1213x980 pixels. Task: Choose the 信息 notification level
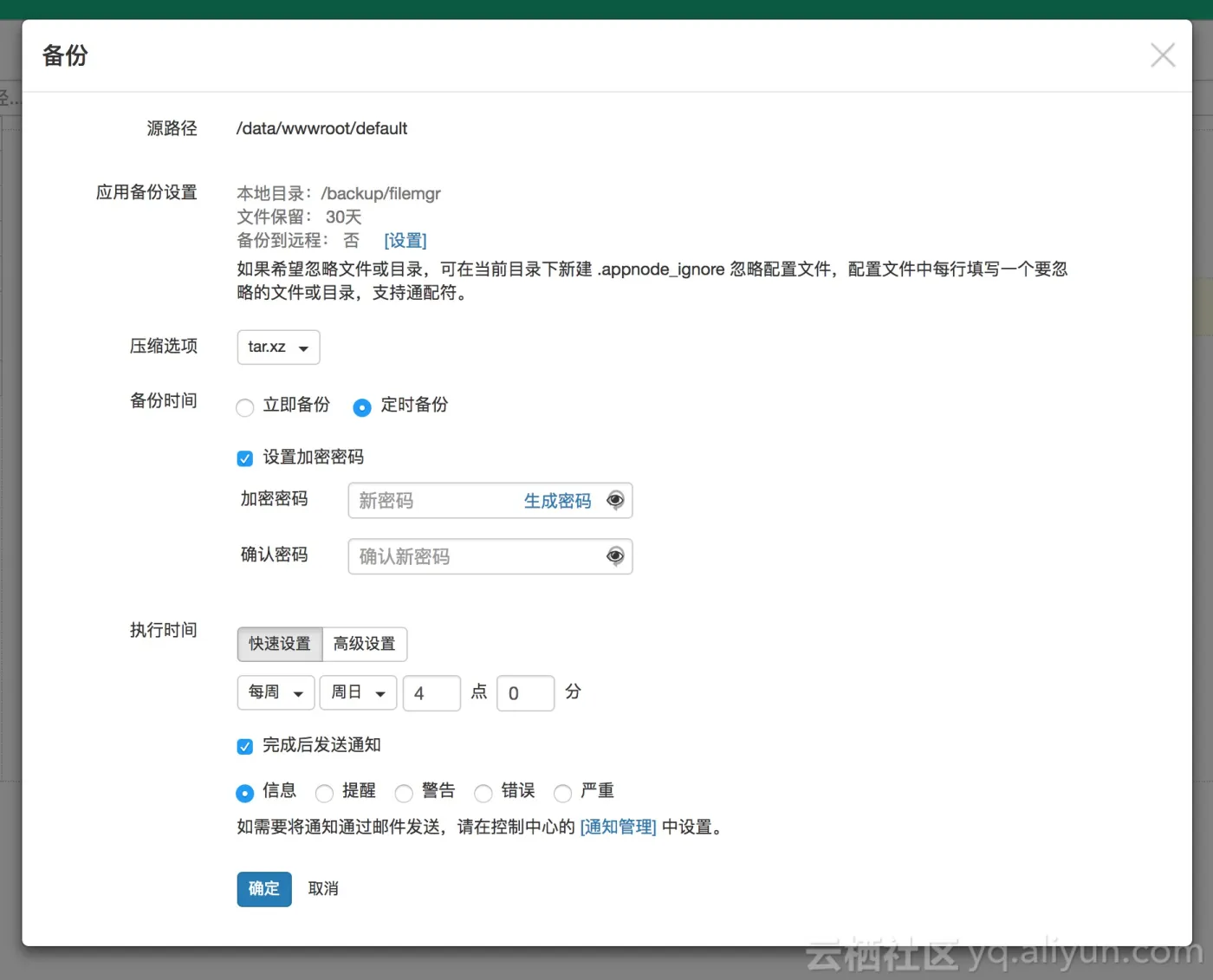click(x=245, y=792)
